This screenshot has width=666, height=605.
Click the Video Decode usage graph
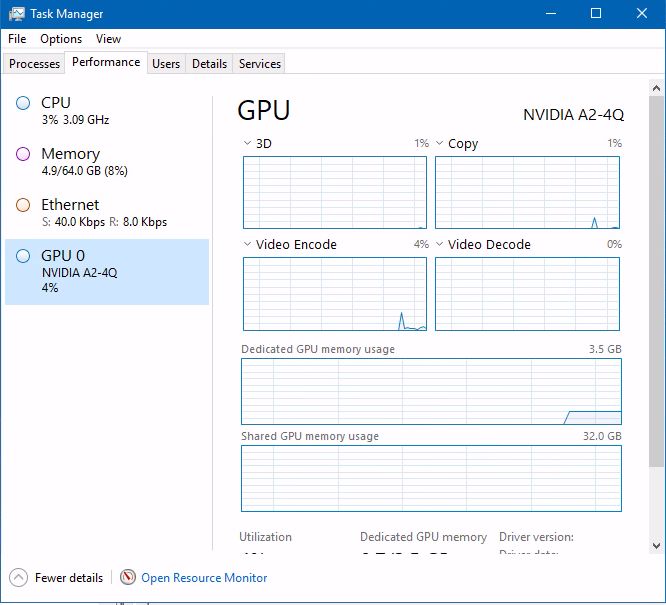pos(527,294)
